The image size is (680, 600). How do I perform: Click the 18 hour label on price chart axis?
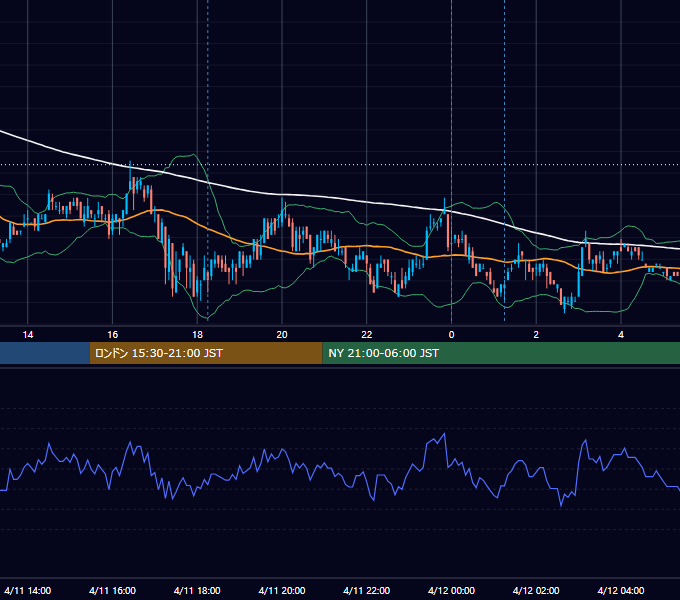tap(197, 335)
